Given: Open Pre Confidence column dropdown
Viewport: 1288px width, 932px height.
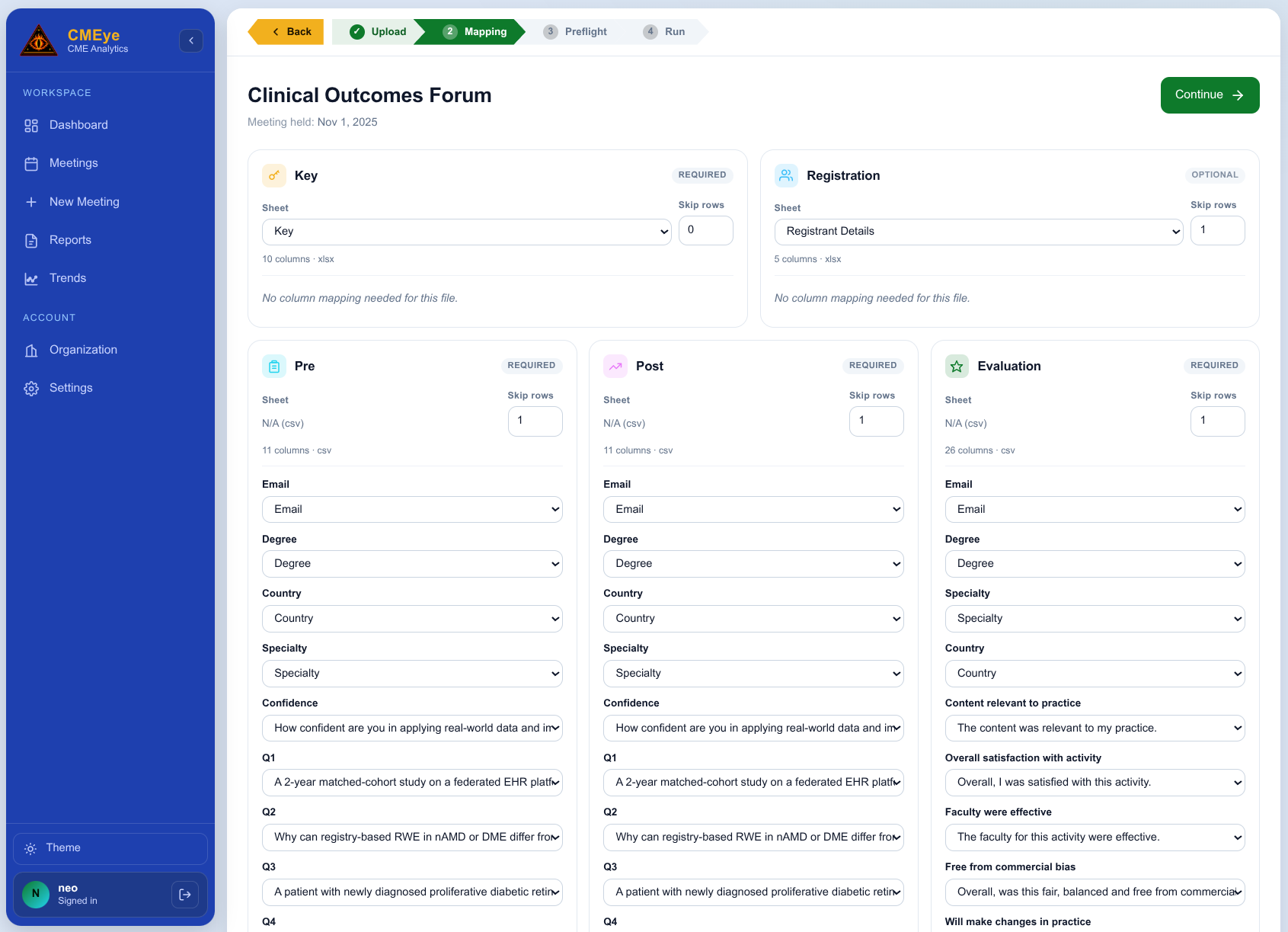Looking at the screenshot, I should 412,728.
